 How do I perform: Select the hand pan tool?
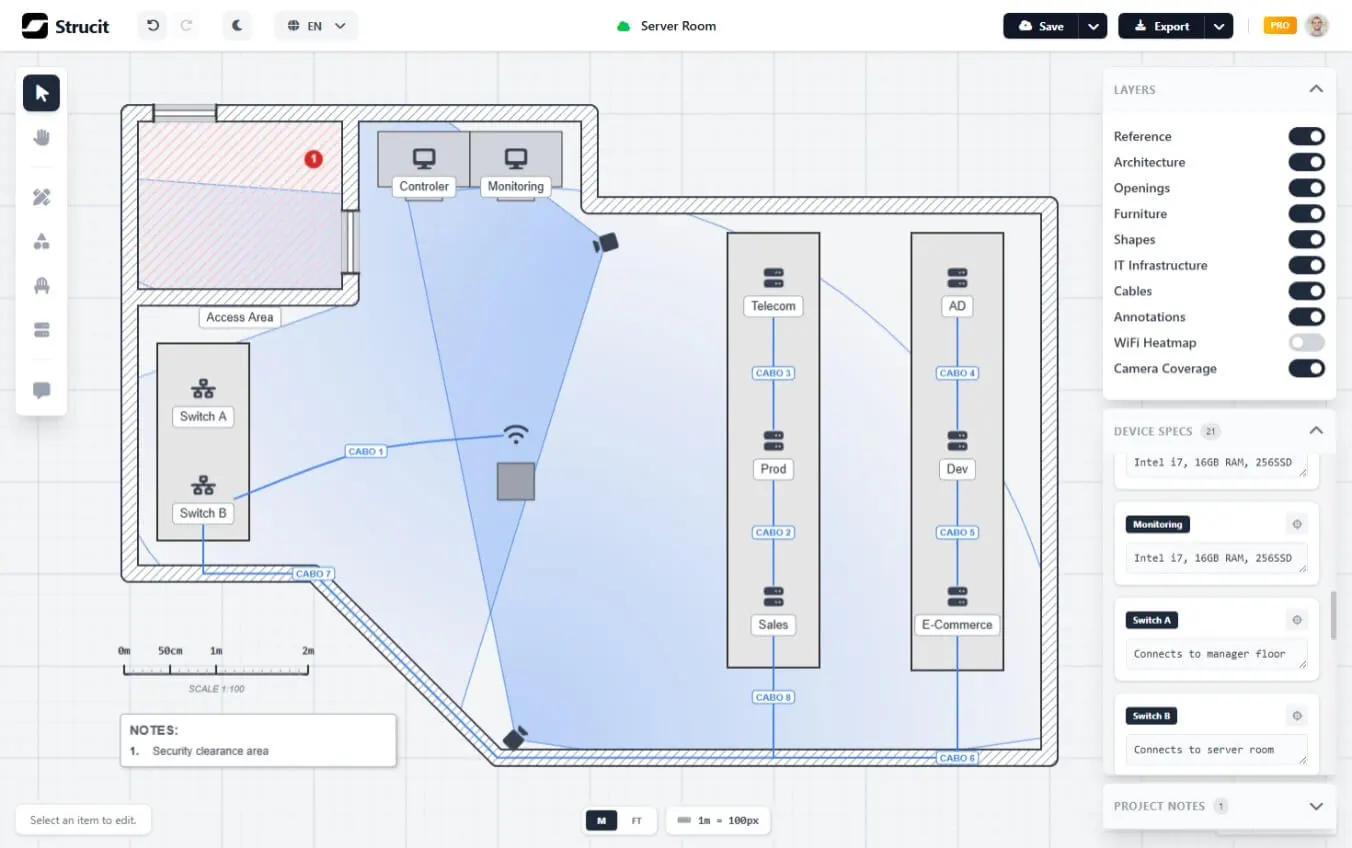coord(41,137)
